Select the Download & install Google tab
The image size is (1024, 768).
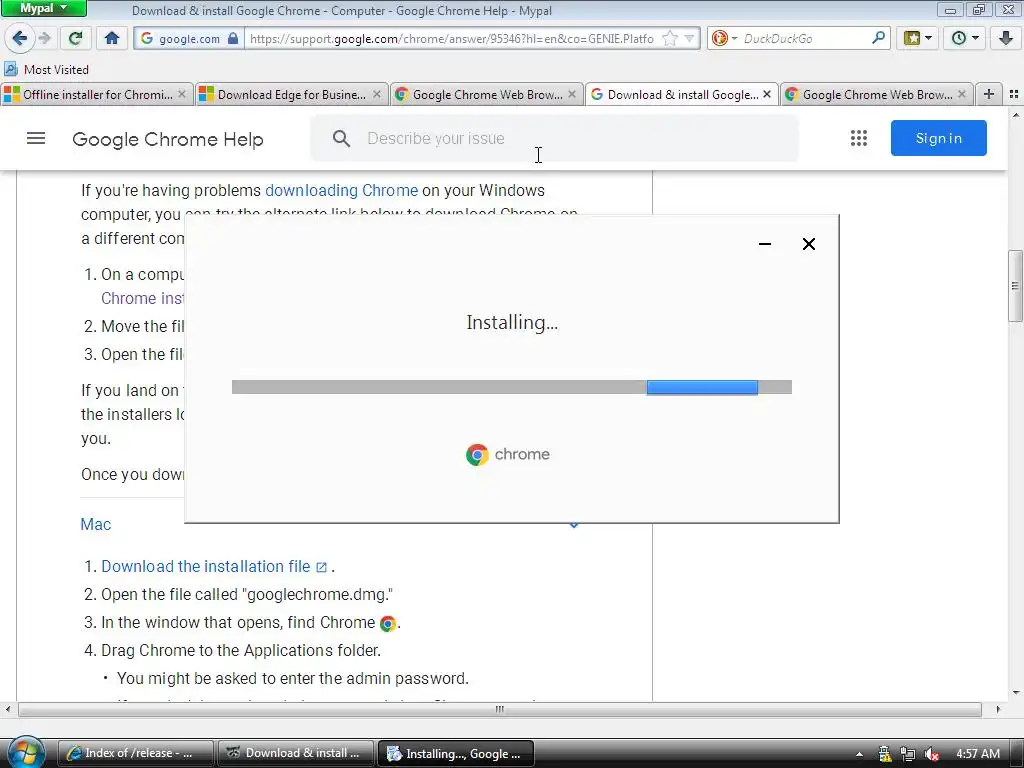tap(681, 95)
